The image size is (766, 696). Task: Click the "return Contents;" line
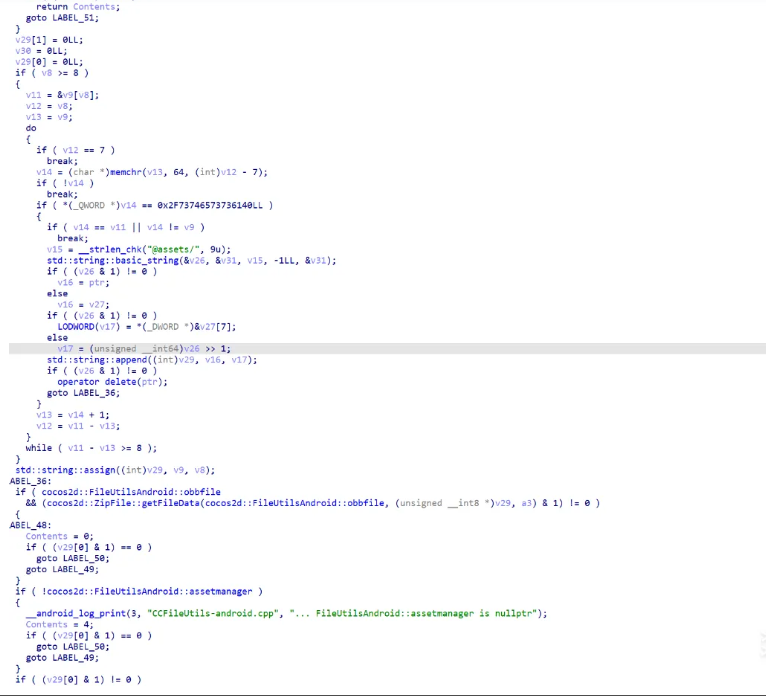click(x=78, y=7)
